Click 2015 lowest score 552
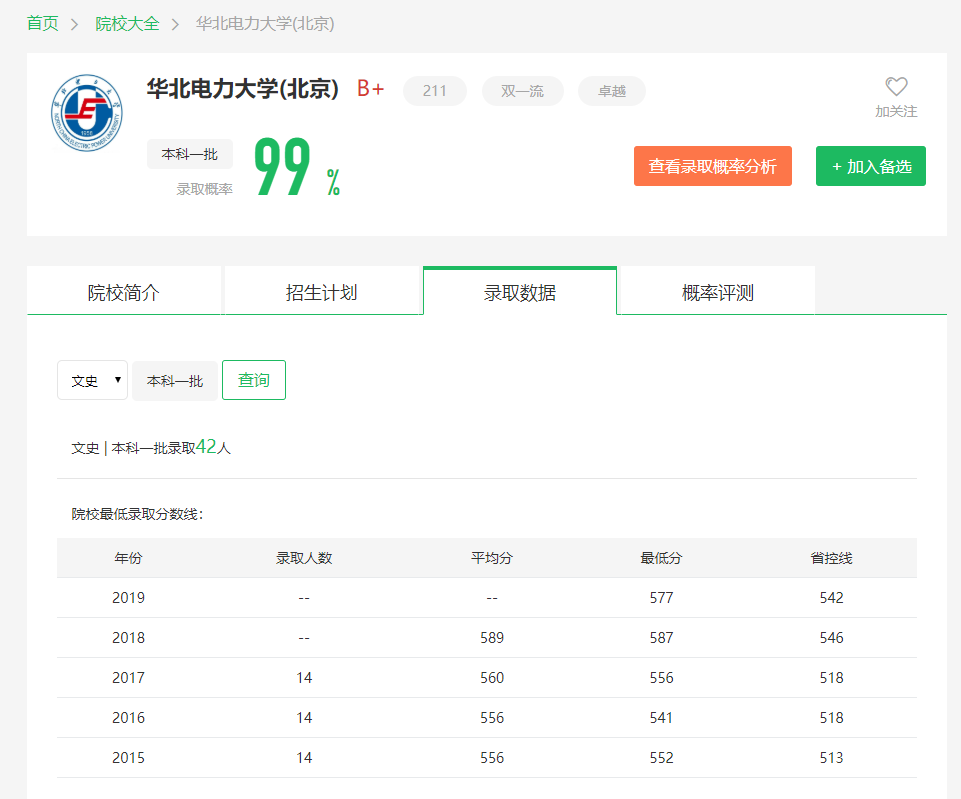This screenshot has height=799, width=961. (661, 758)
